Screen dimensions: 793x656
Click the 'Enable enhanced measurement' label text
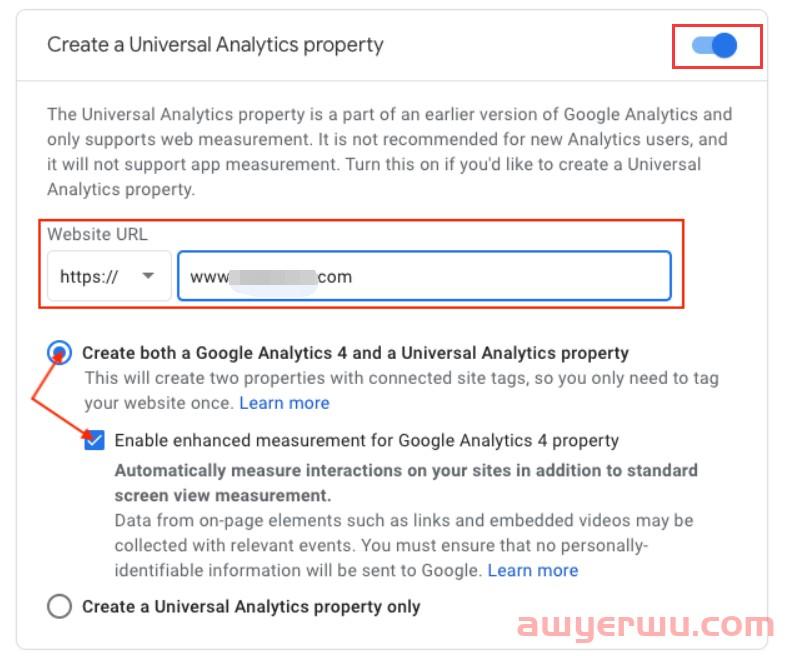pyautogui.click(x=367, y=440)
